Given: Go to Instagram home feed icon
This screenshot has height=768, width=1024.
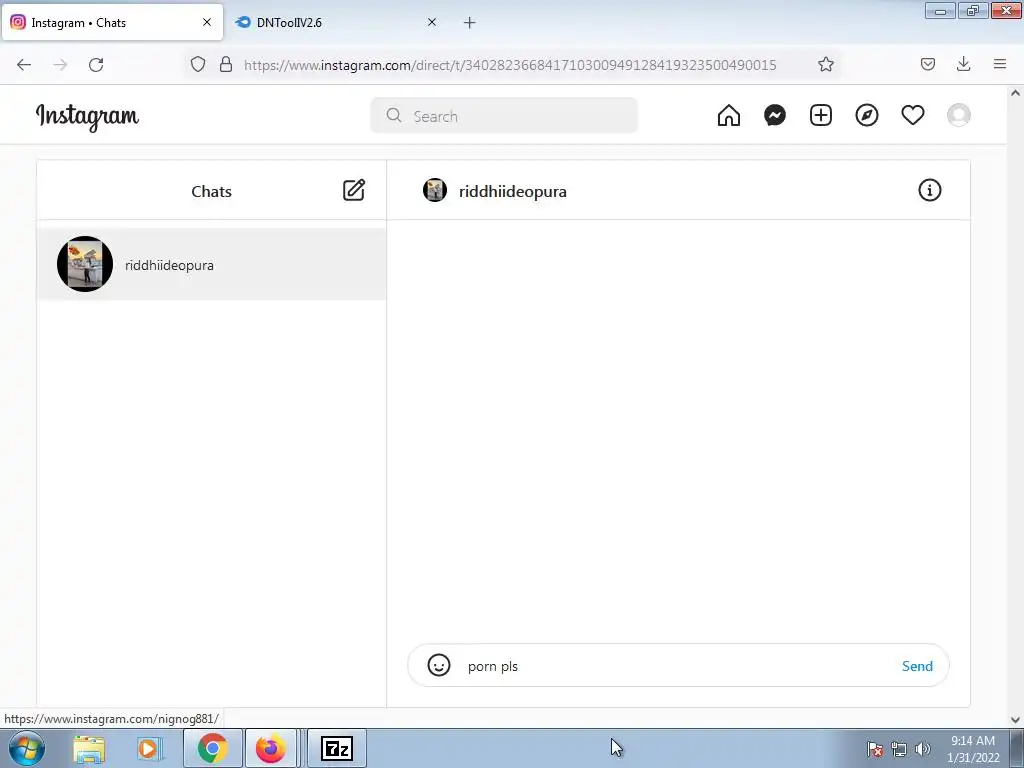Looking at the screenshot, I should tap(729, 116).
